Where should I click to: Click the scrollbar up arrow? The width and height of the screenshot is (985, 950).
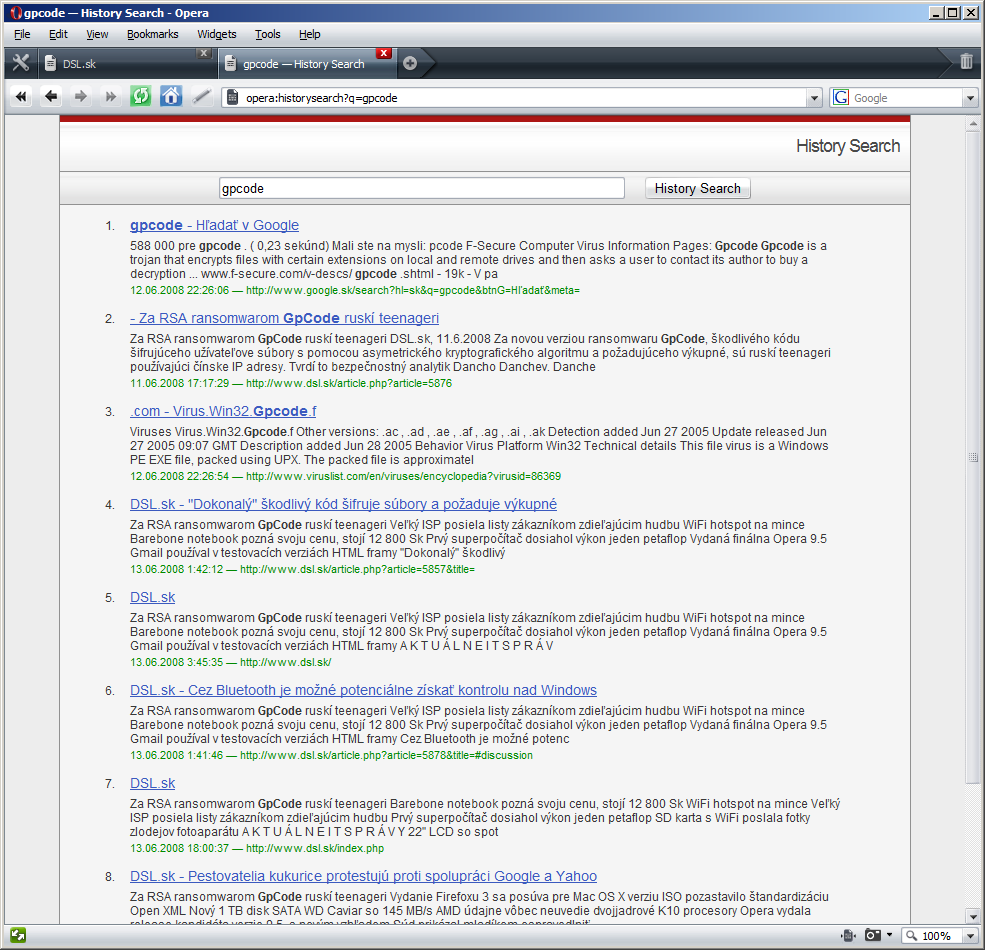point(973,124)
